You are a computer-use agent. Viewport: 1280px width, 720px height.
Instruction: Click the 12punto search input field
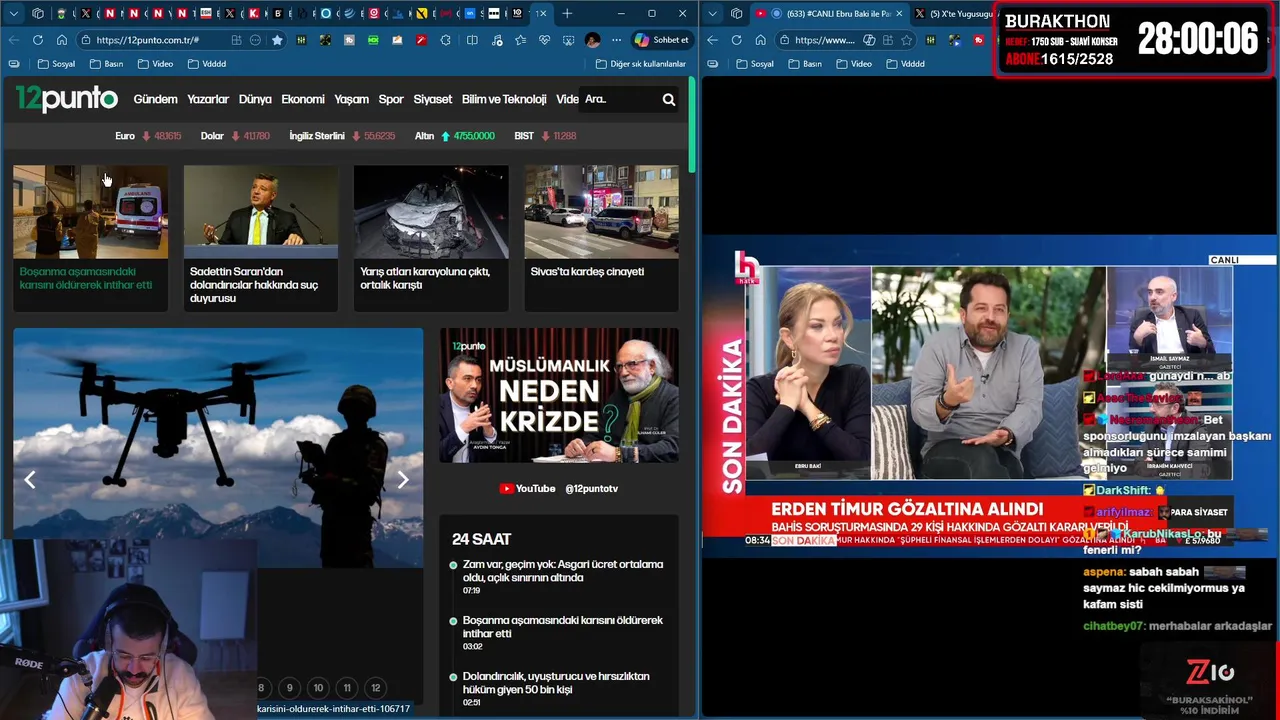coord(620,99)
